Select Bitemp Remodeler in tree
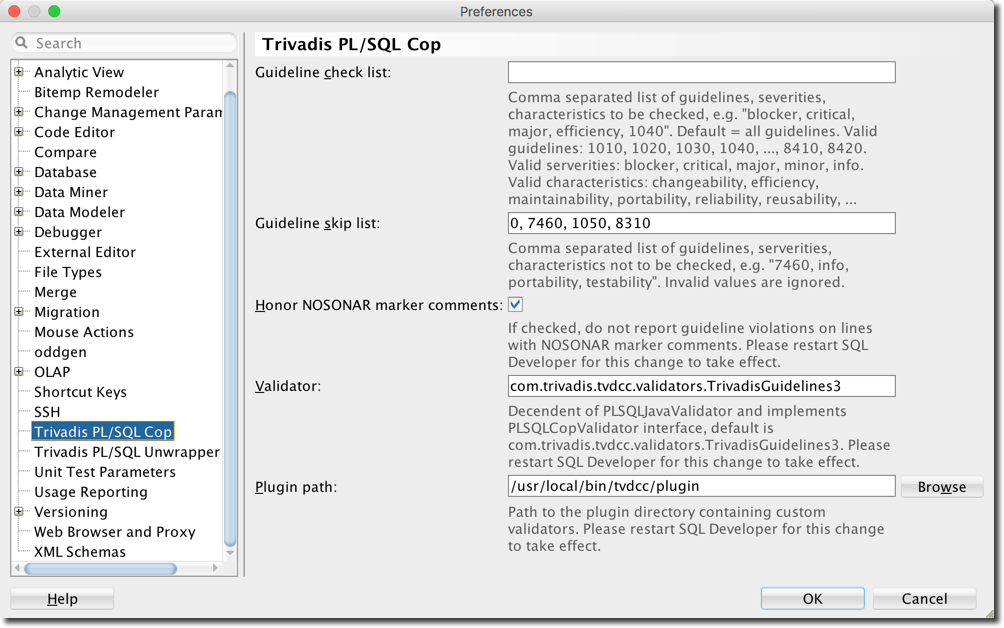The image size is (1004, 628). tap(96, 92)
